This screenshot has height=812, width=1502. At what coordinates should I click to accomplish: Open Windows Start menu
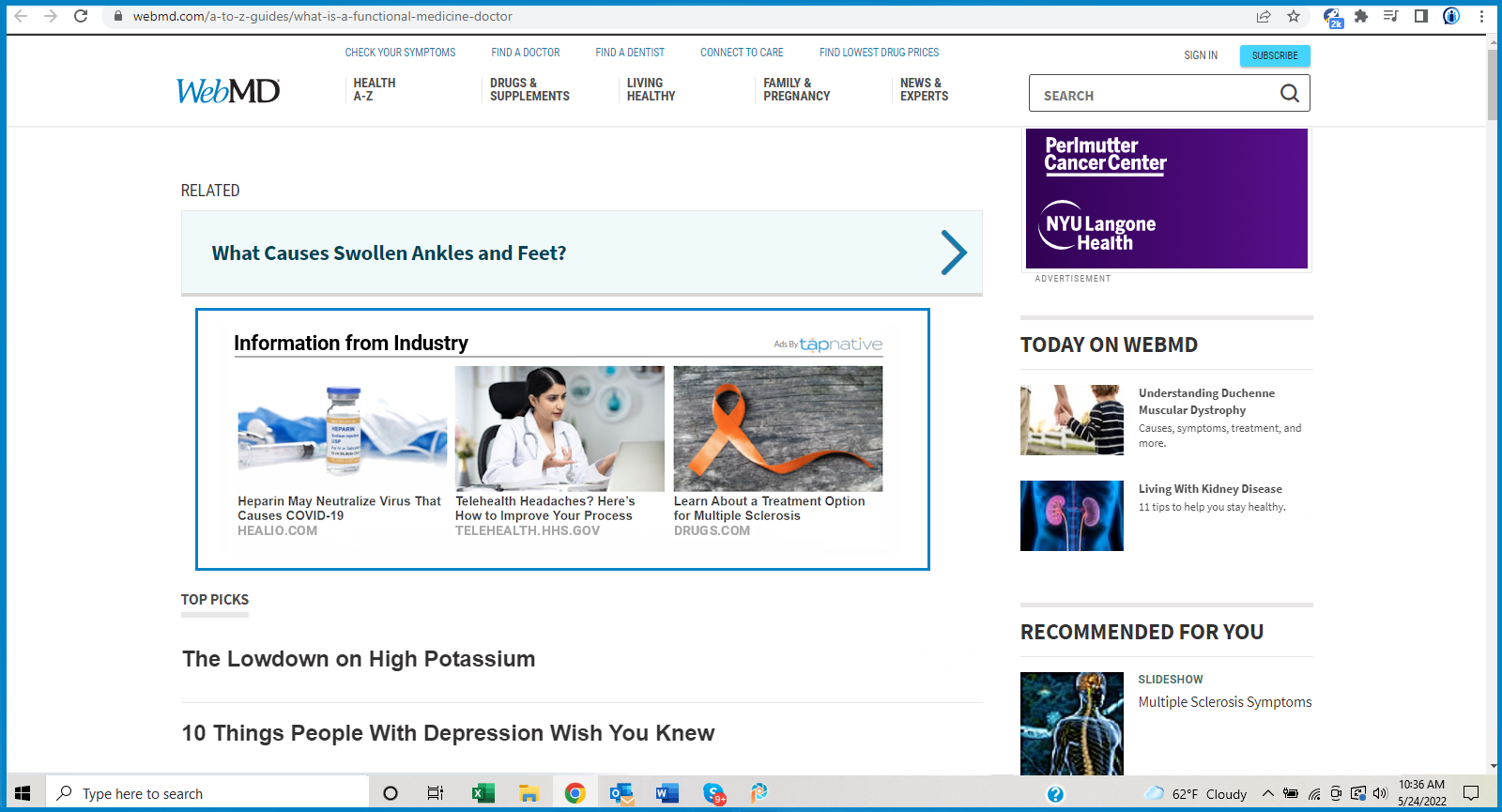[23, 793]
